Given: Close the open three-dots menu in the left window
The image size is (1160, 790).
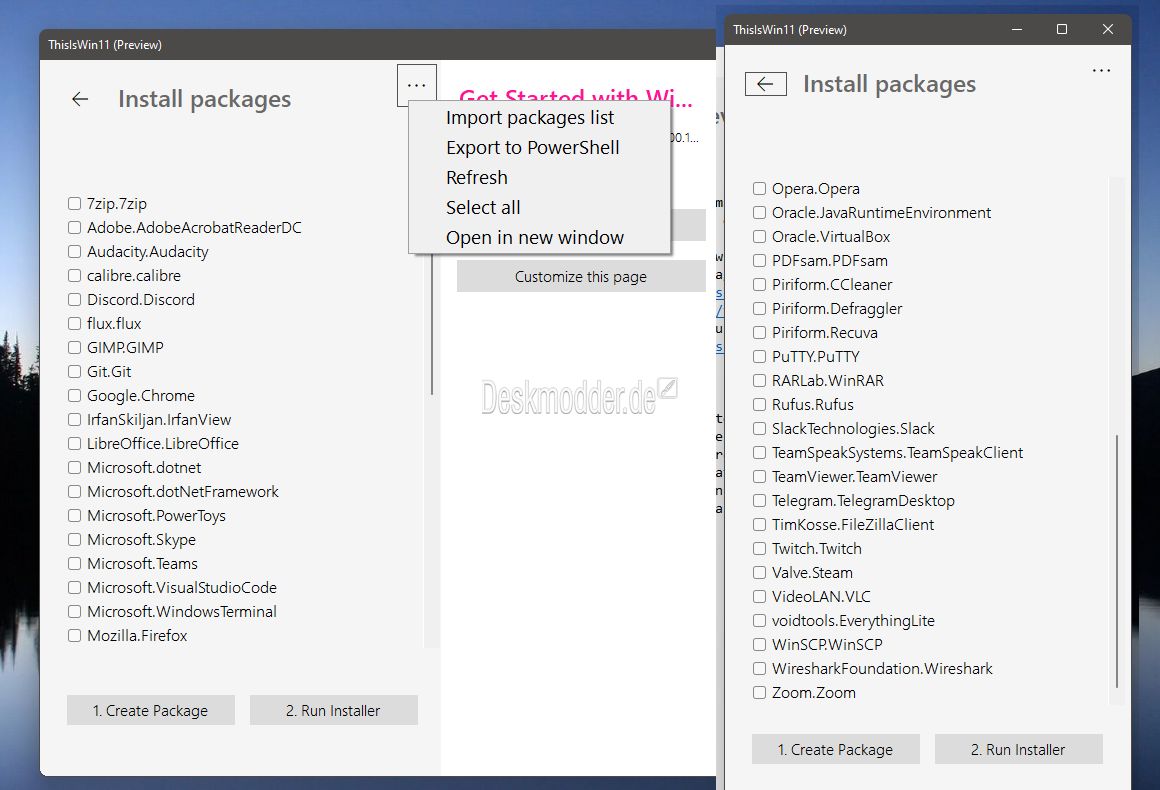Looking at the screenshot, I should click(417, 85).
